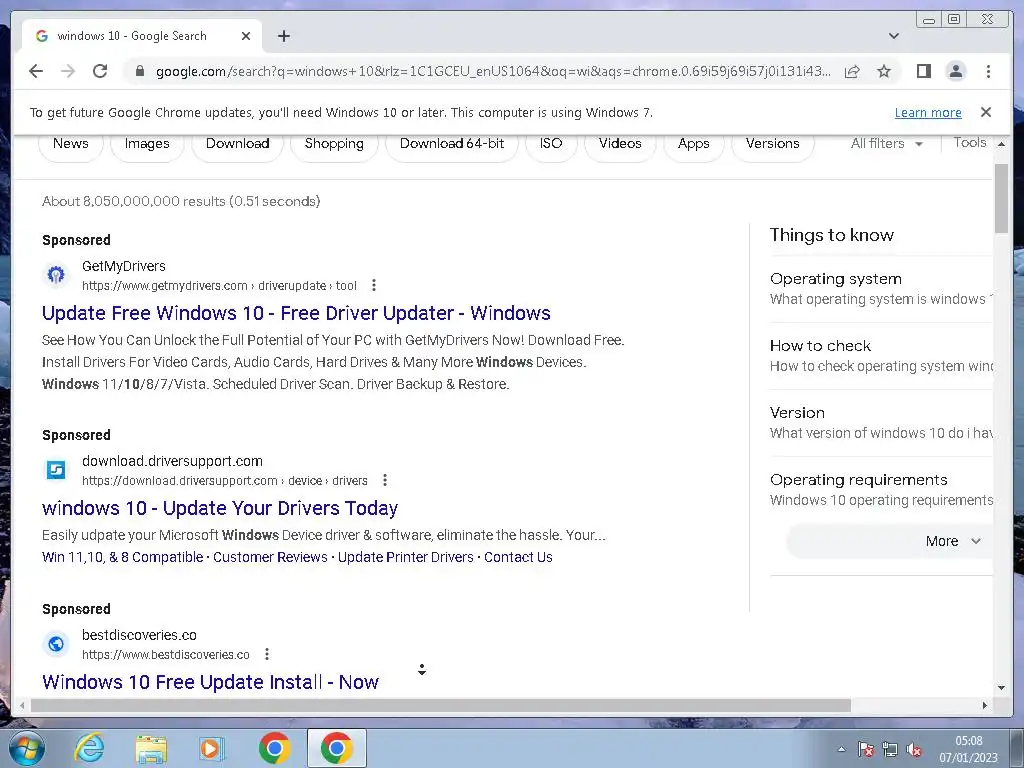Select the Apps filter chip
Screen dimensions: 1024x768
coord(694,143)
